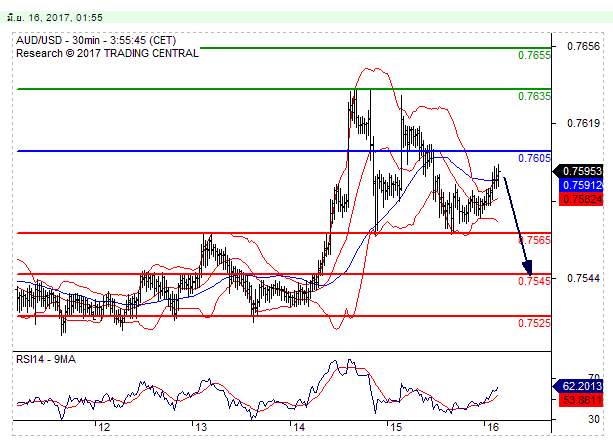
Task: Click the blue 0.7605 pivot label
Action: tap(534, 158)
